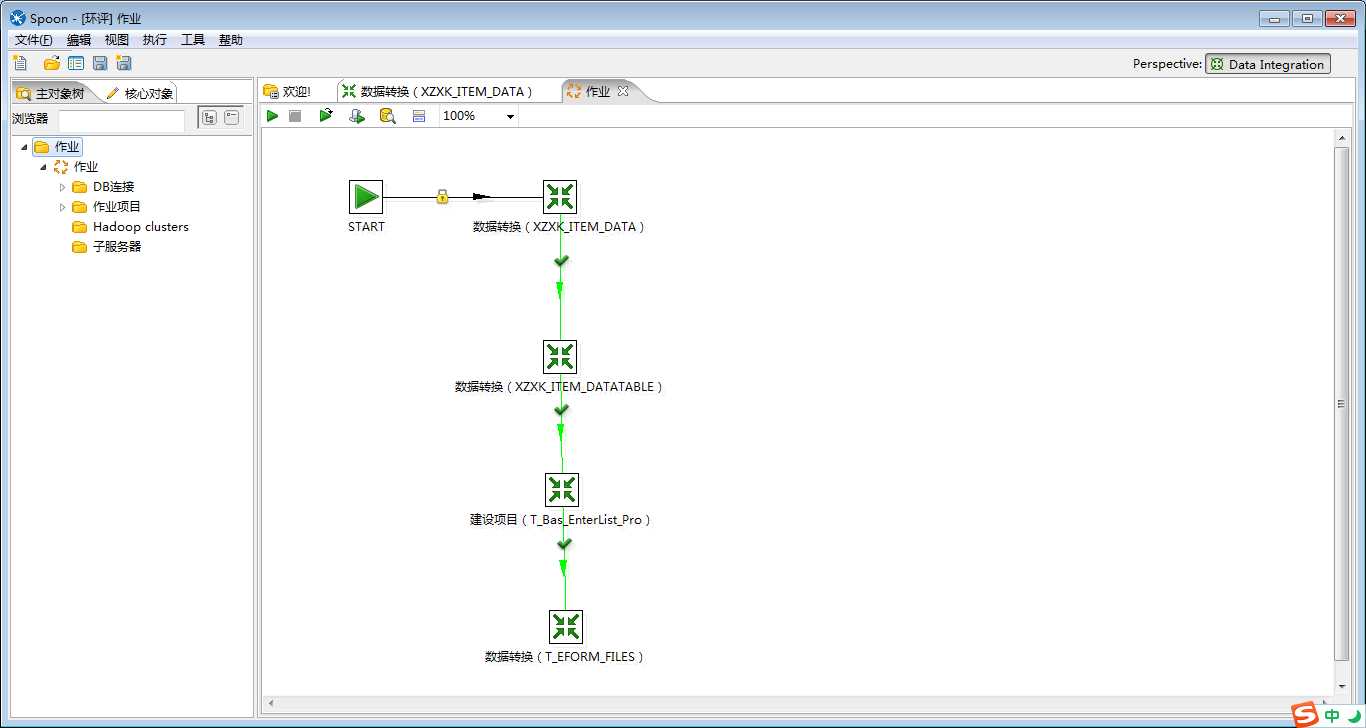
Task: Click the 浏览器 search input field
Action: (121, 119)
